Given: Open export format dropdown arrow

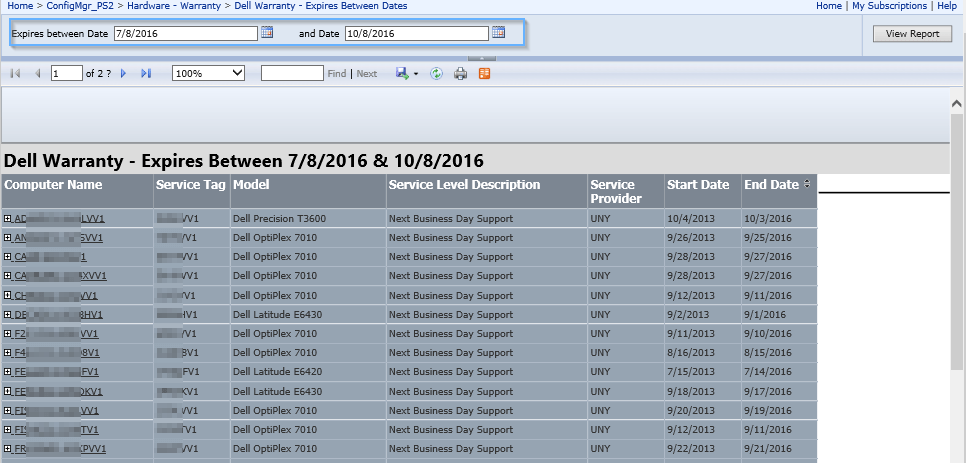Looking at the screenshot, I should (416, 74).
